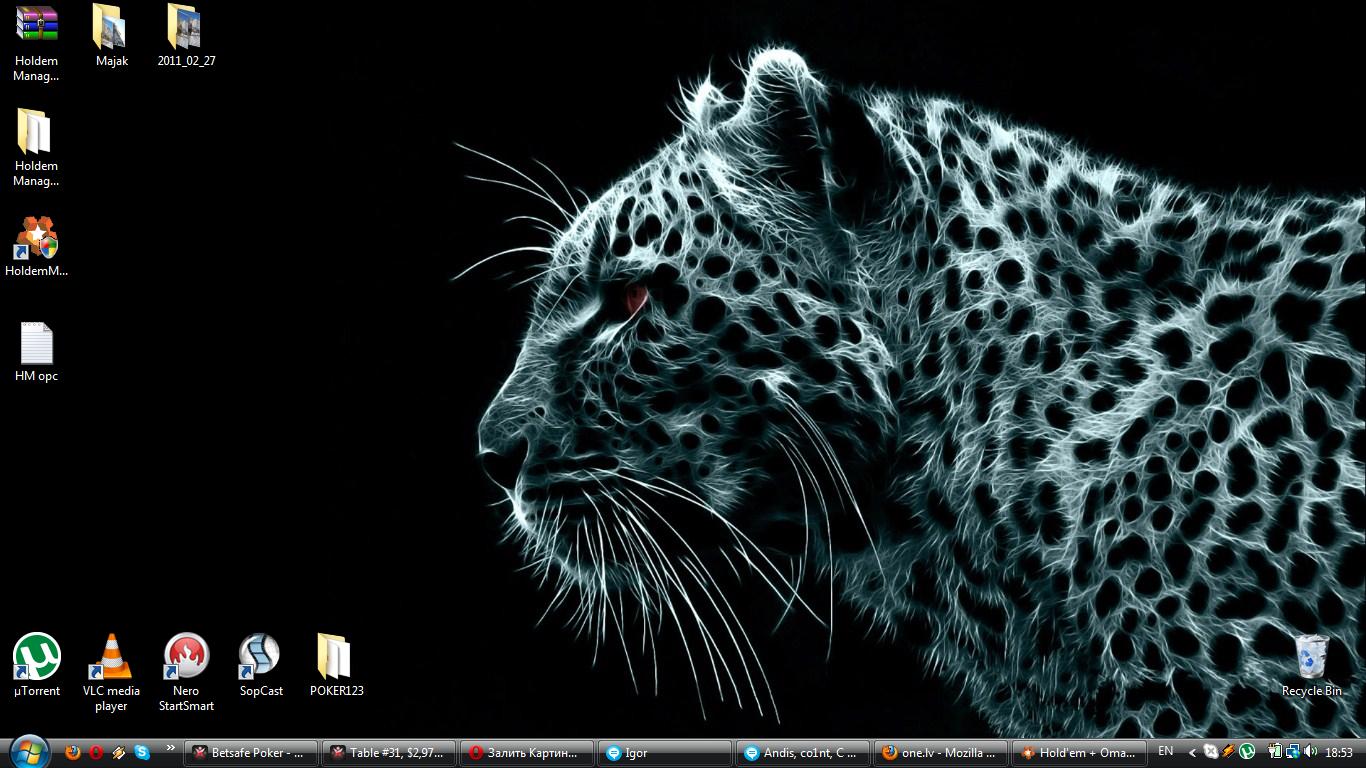Switch to the Hold'em + Omaha Manager window
Screen dimensions: 1366x768
pos(1080,753)
